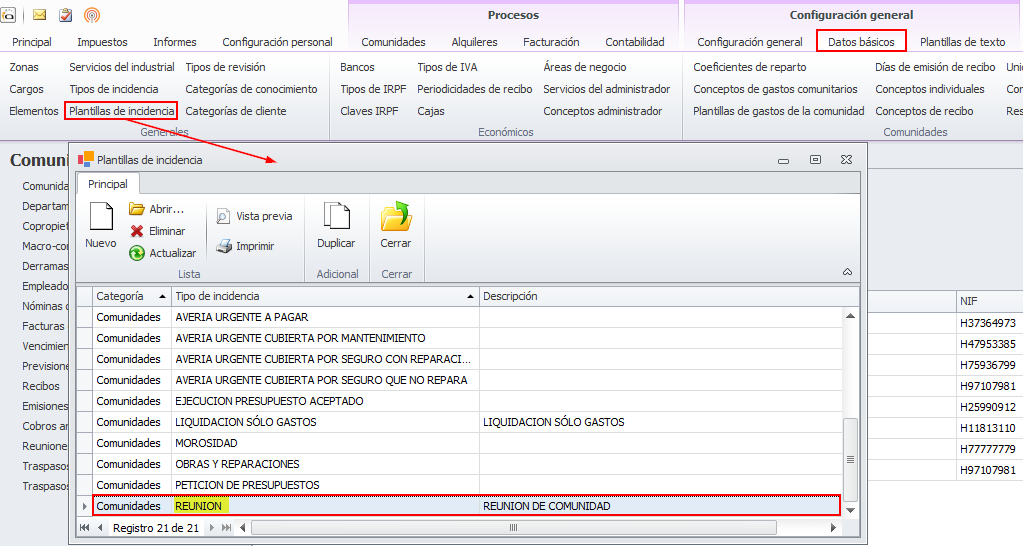Open Conceptos de recibo option

(924, 111)
